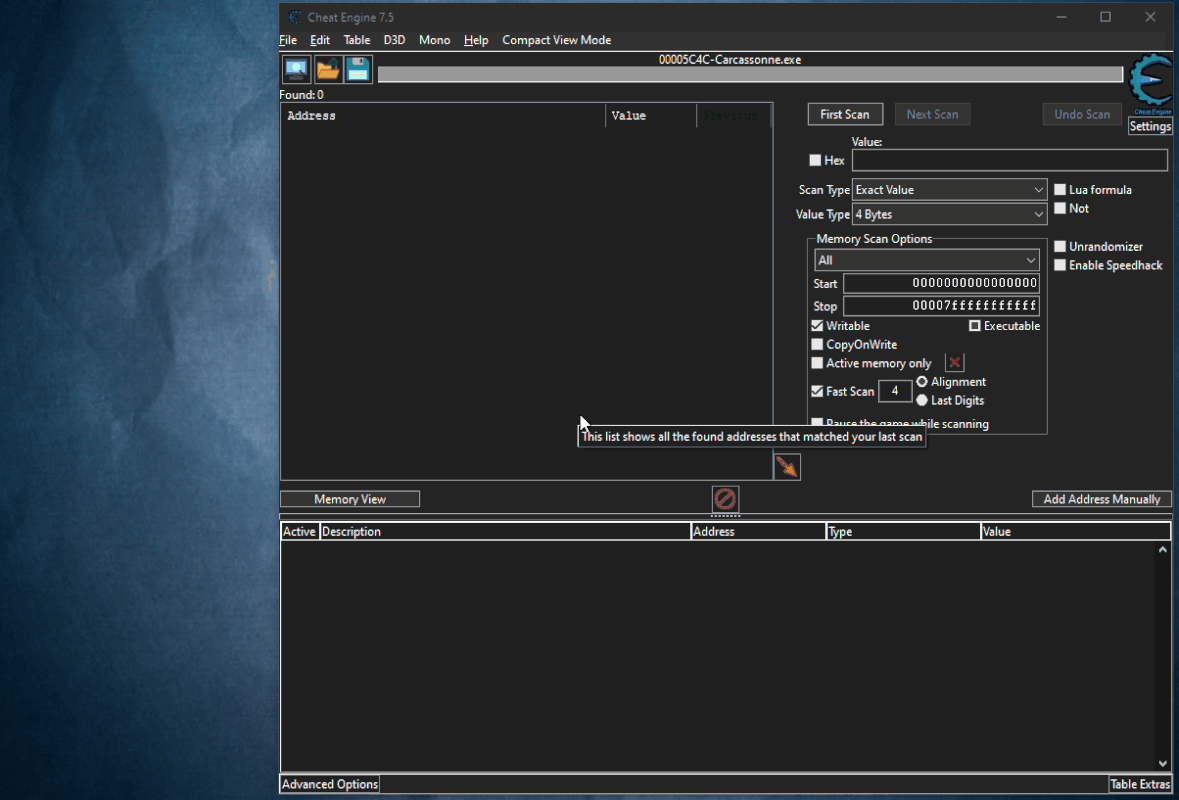Uncheck the Writable checkbox
Viewport: 1179px width, 800px height.
pyautogui.click(x=817, y=326)
